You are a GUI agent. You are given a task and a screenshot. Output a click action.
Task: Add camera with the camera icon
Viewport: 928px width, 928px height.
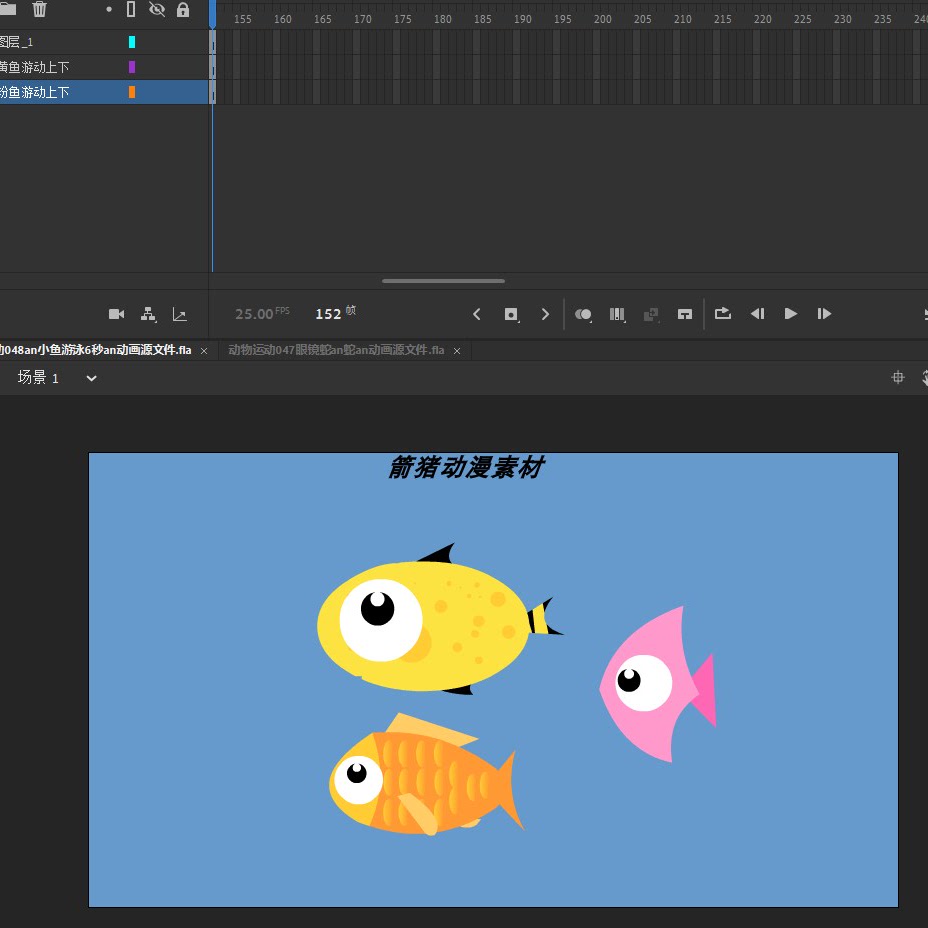(x=117, y=314)
